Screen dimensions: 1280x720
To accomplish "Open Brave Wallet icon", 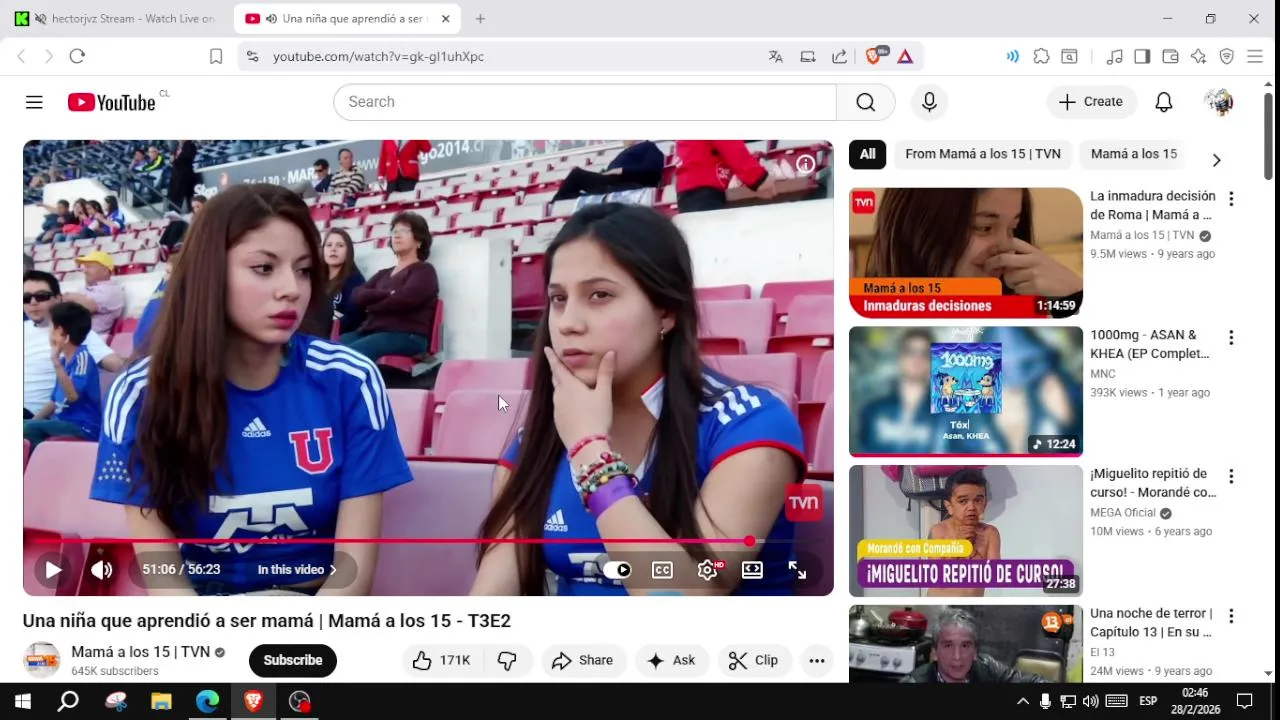I will click(x=1170, y=57).
